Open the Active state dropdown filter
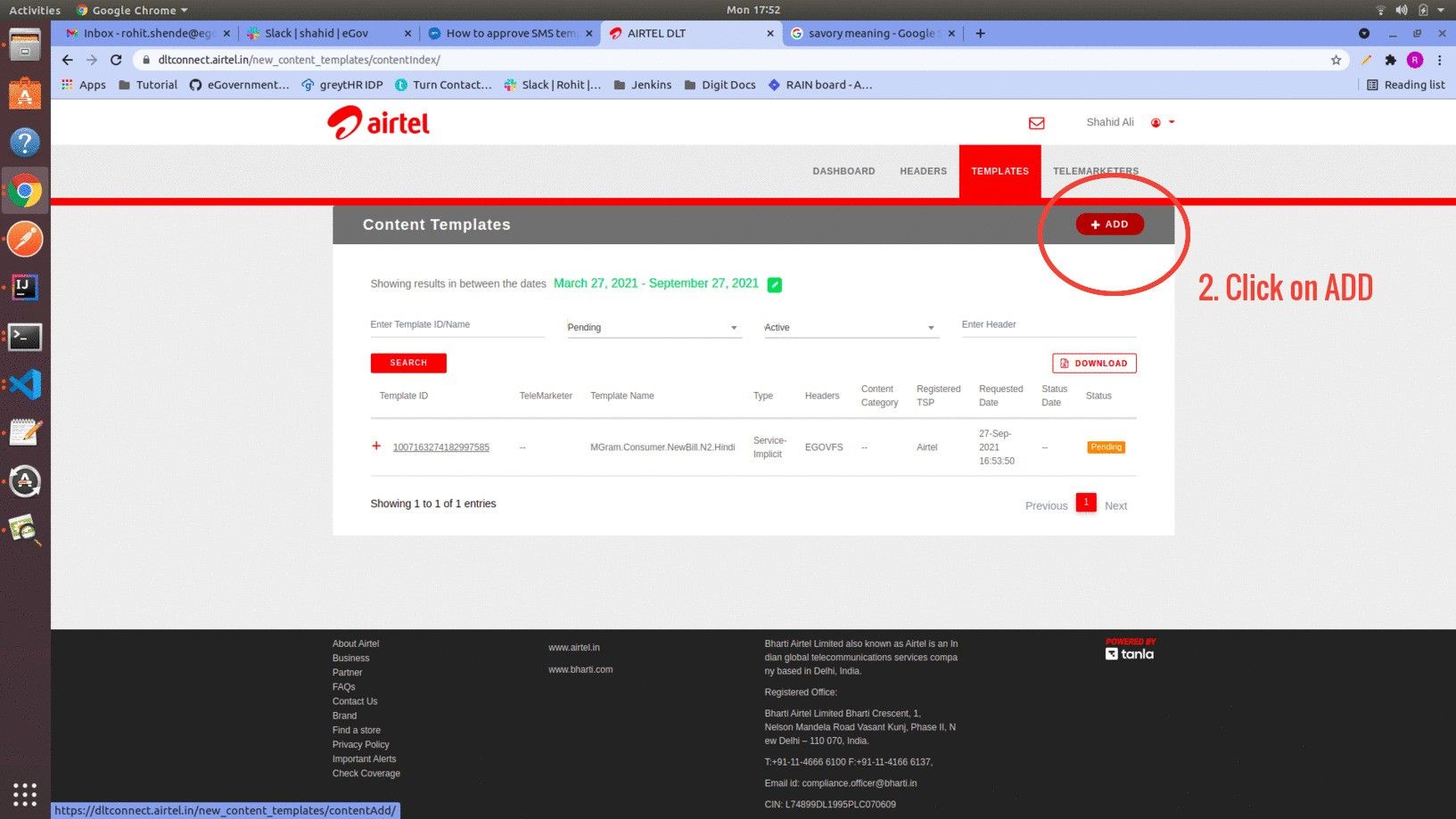Image resolution: width=1456 pixels, height=819 pixels. point(849,328)
